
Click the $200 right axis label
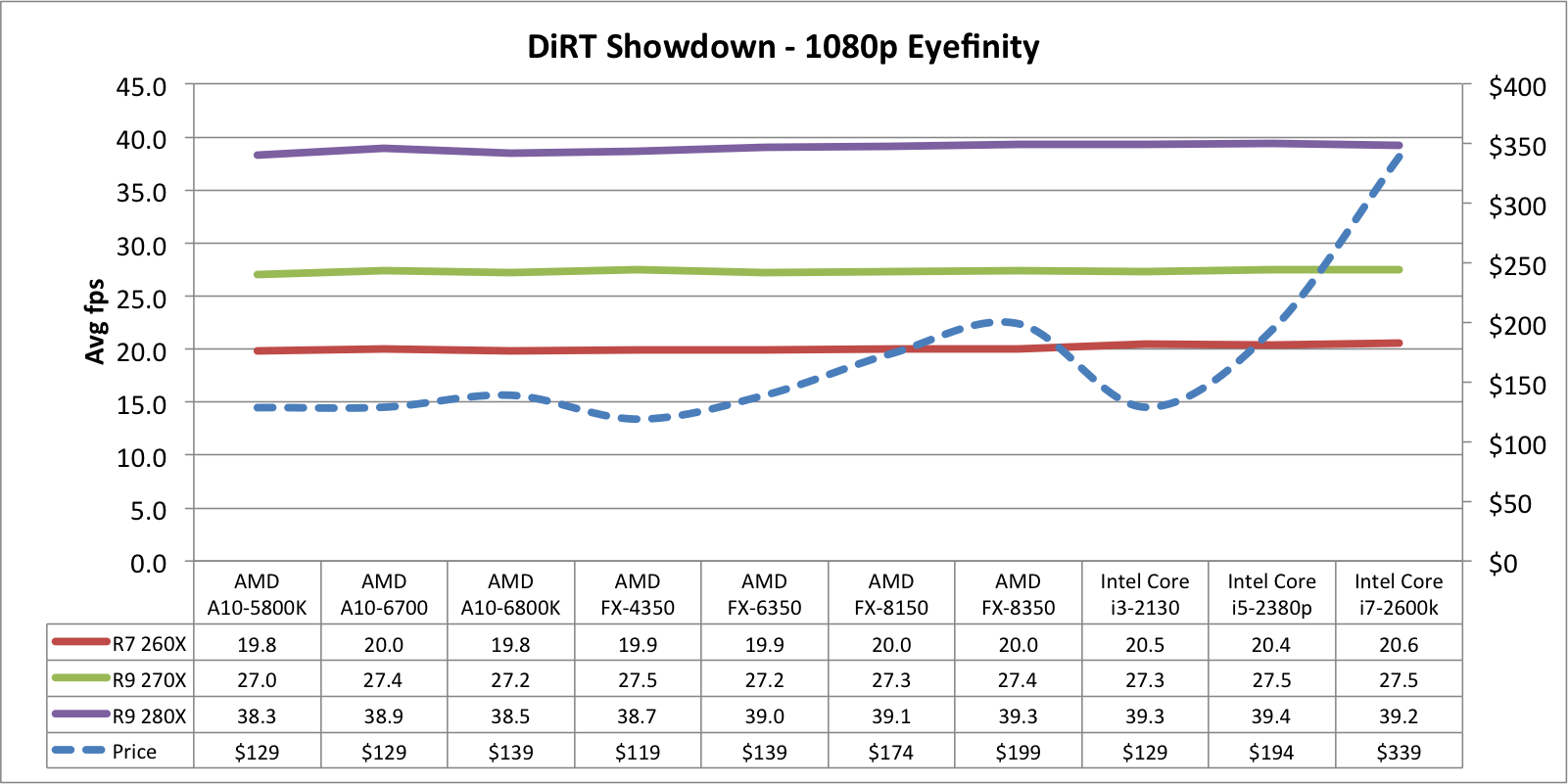[1517, 326]
